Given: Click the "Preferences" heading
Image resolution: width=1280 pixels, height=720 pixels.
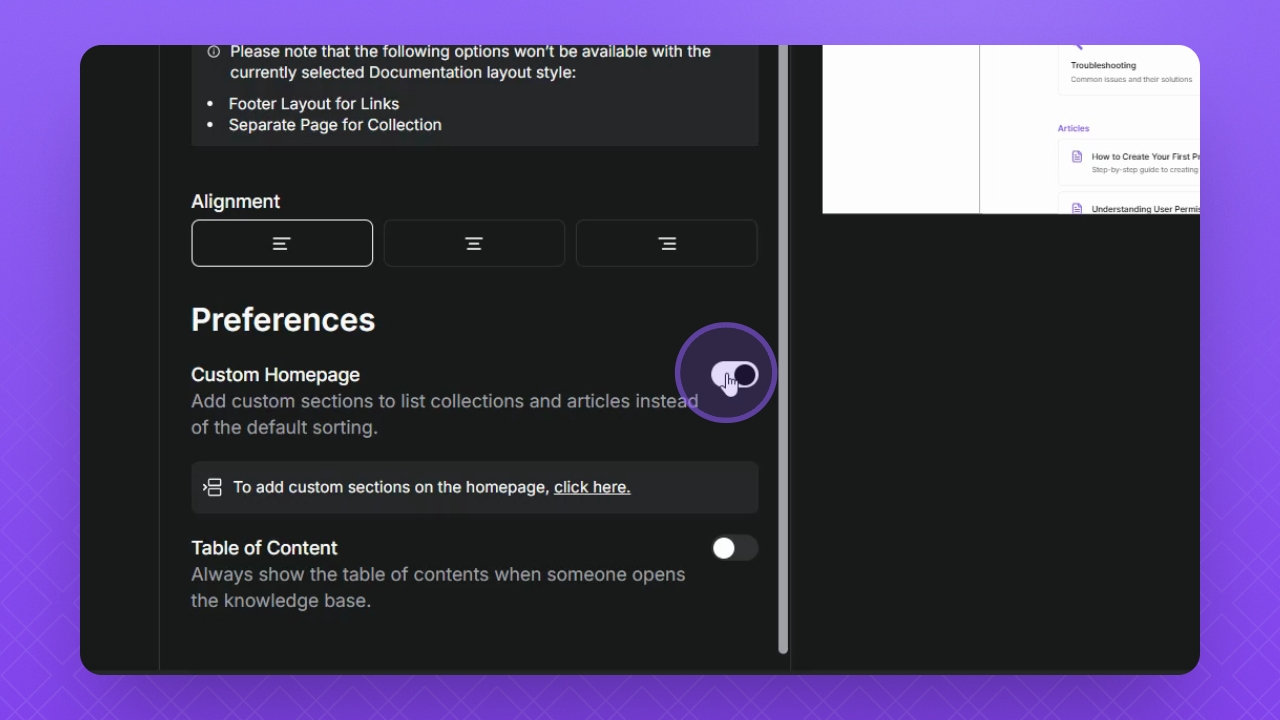Looking at the screenshot, I should pos(283,320).
